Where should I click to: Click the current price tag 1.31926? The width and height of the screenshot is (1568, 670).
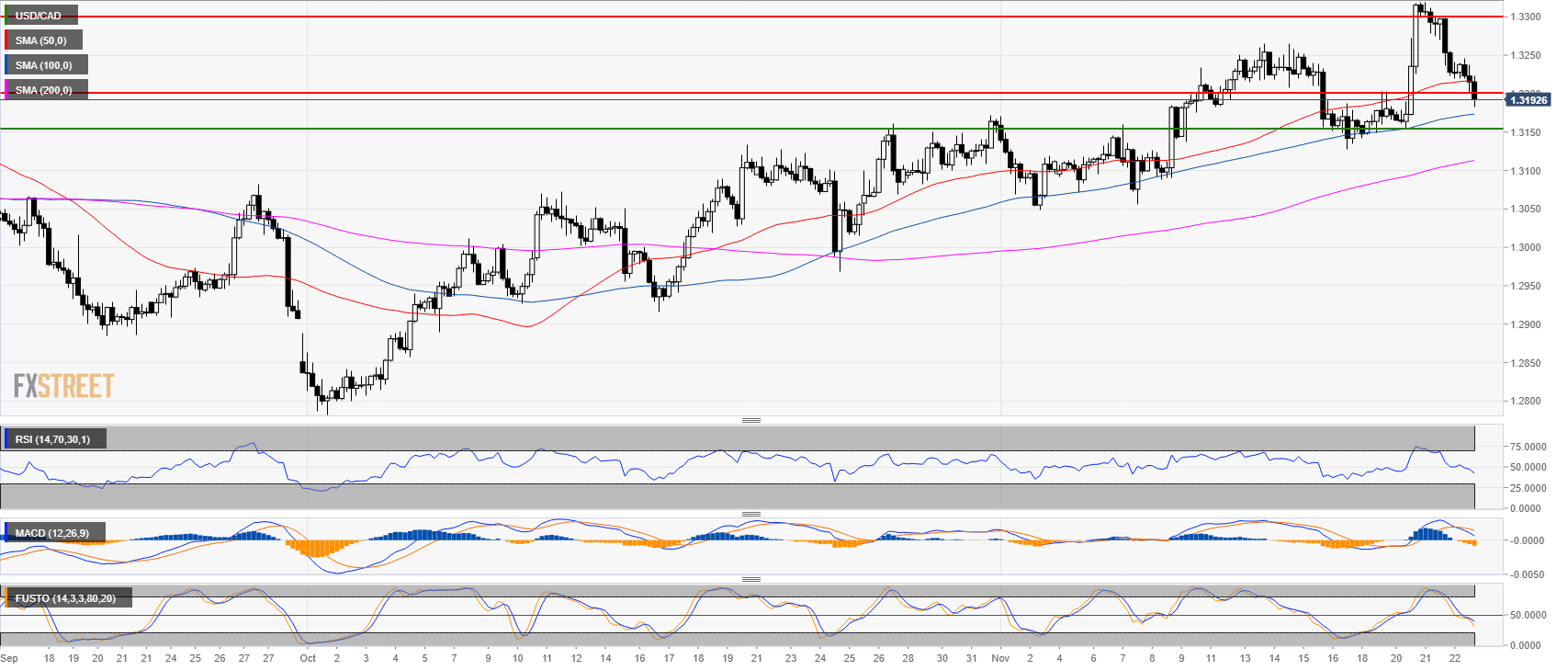(1528, 100)
